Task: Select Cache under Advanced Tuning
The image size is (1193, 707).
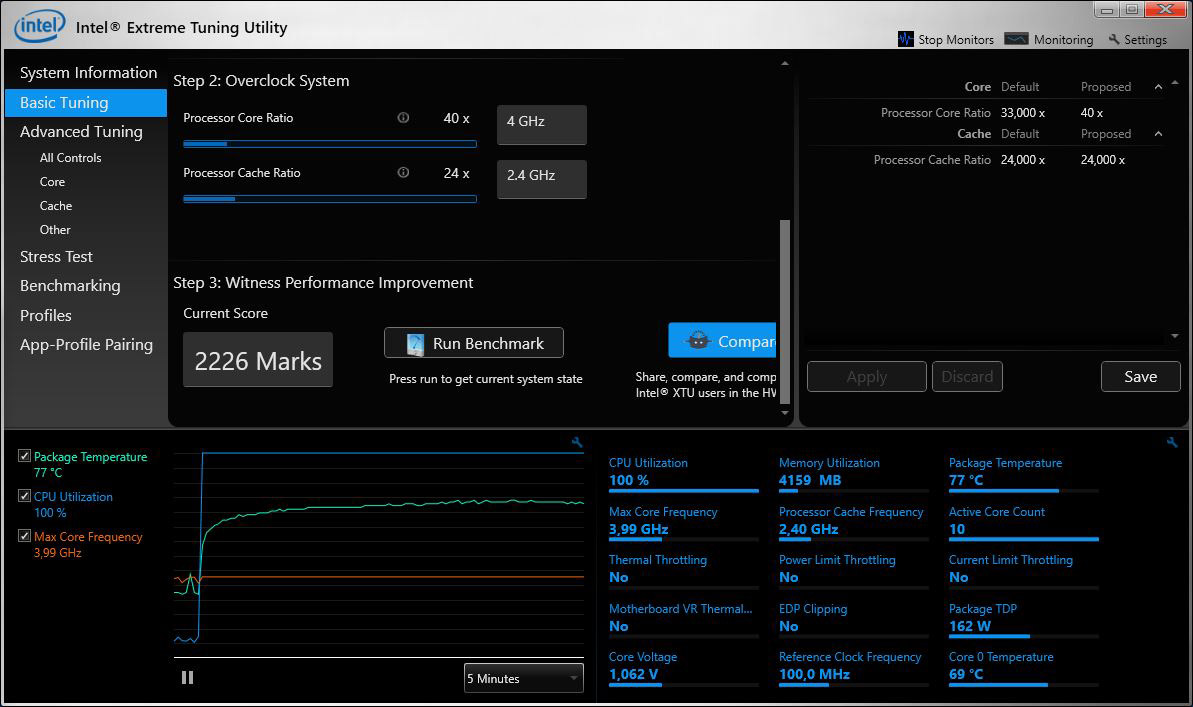Action: pos(56,205)
